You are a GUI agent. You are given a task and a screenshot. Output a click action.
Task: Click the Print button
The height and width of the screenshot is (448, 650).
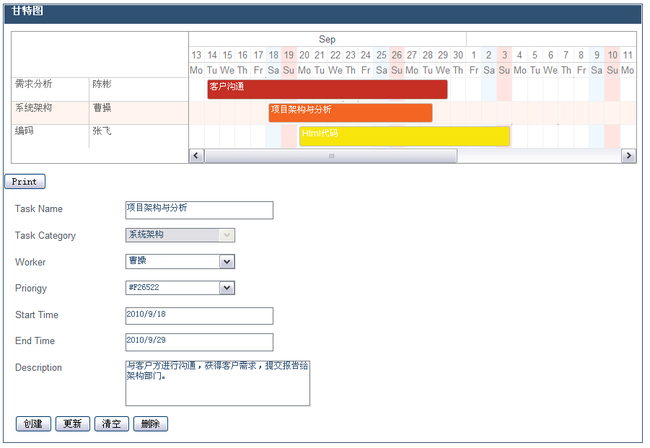pos(24,182)
